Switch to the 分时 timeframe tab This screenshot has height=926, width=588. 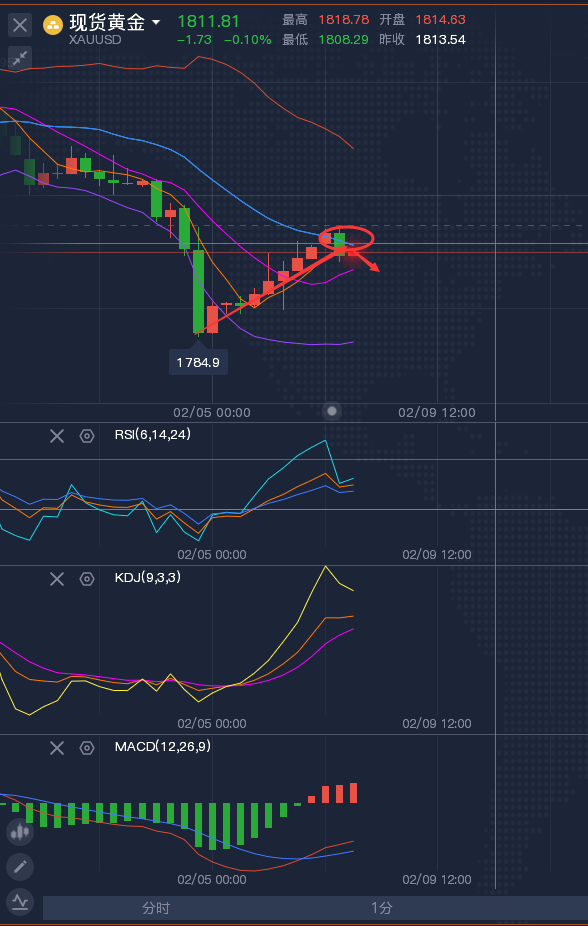point(156,908)
